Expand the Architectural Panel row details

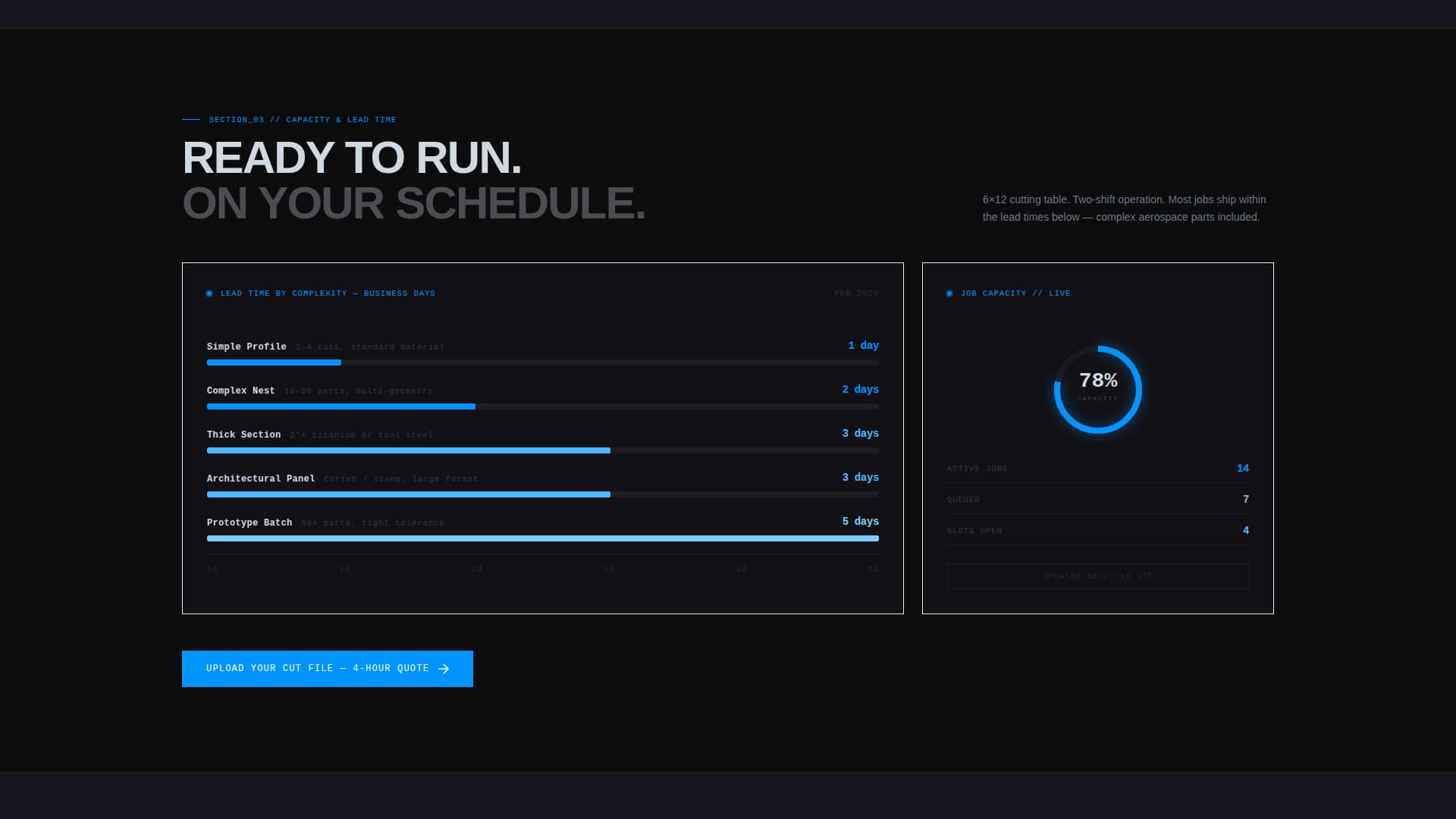543,485
